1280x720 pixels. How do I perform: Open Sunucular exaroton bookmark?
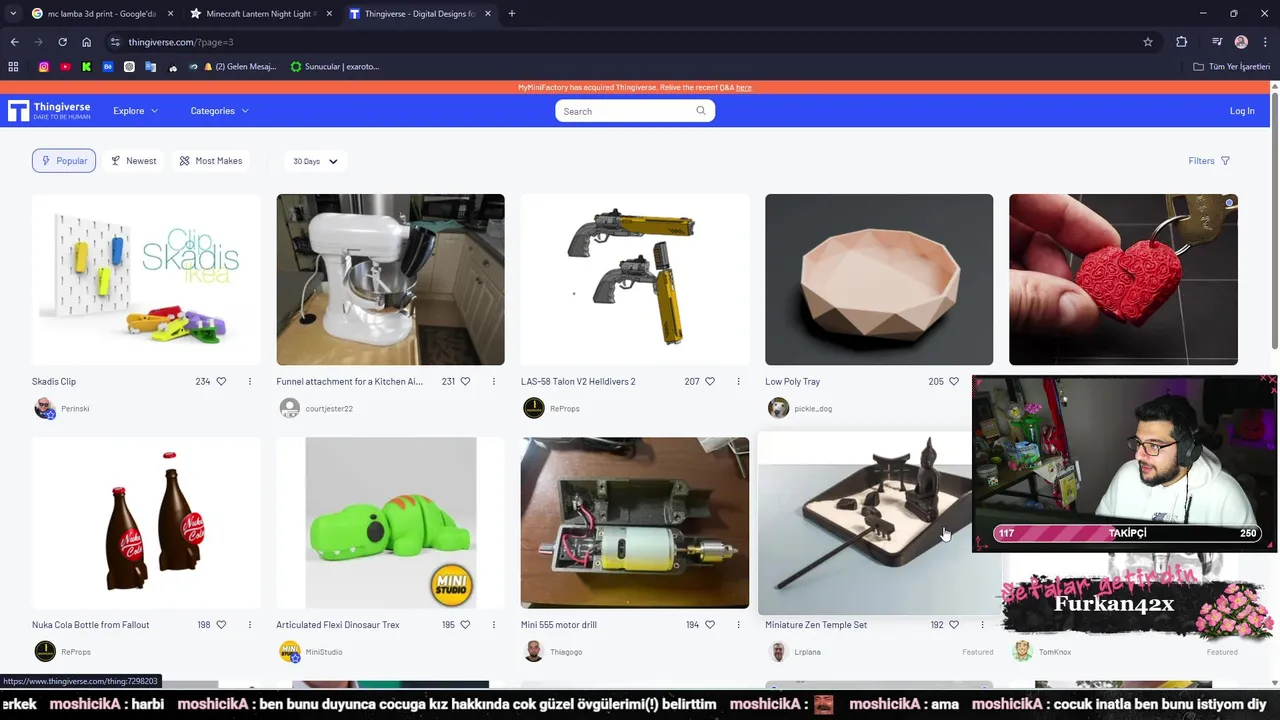pos(335,67)
